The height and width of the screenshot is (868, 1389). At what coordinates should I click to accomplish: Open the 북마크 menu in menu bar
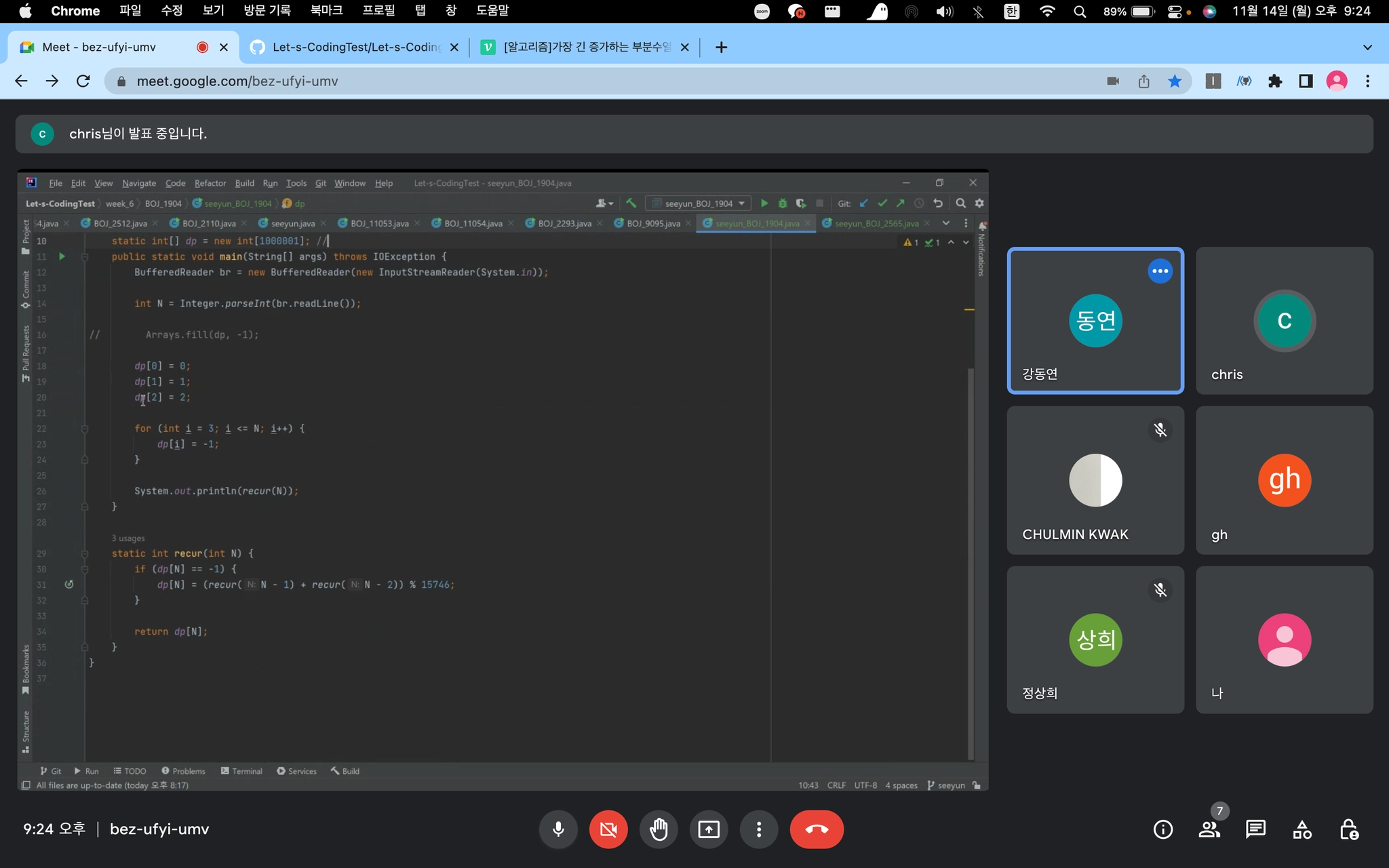(326, 10)
